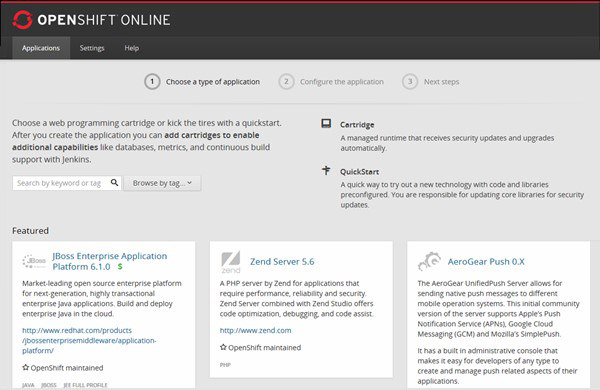This screenshot has height=390, width=600.
Task: Select JBoss Enterprise Application Platform 6.1.0
Action: 110,261
